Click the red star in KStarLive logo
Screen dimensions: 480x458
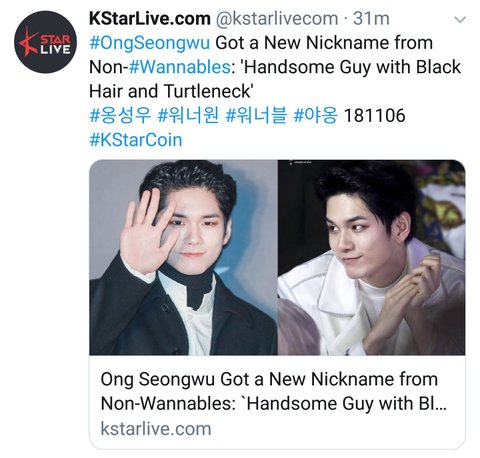28,41
